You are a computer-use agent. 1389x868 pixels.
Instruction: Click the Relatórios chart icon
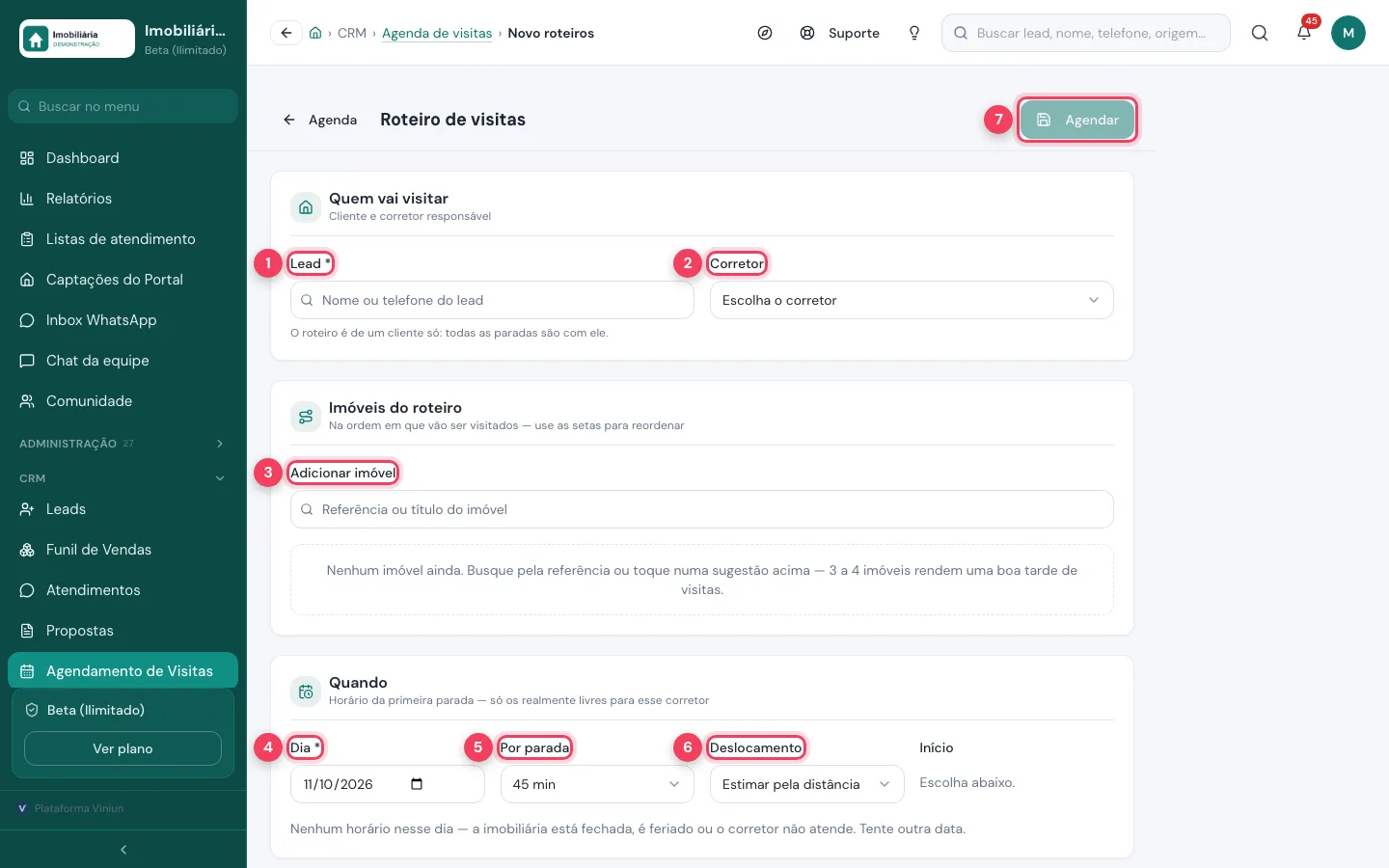tap(27, 199)
